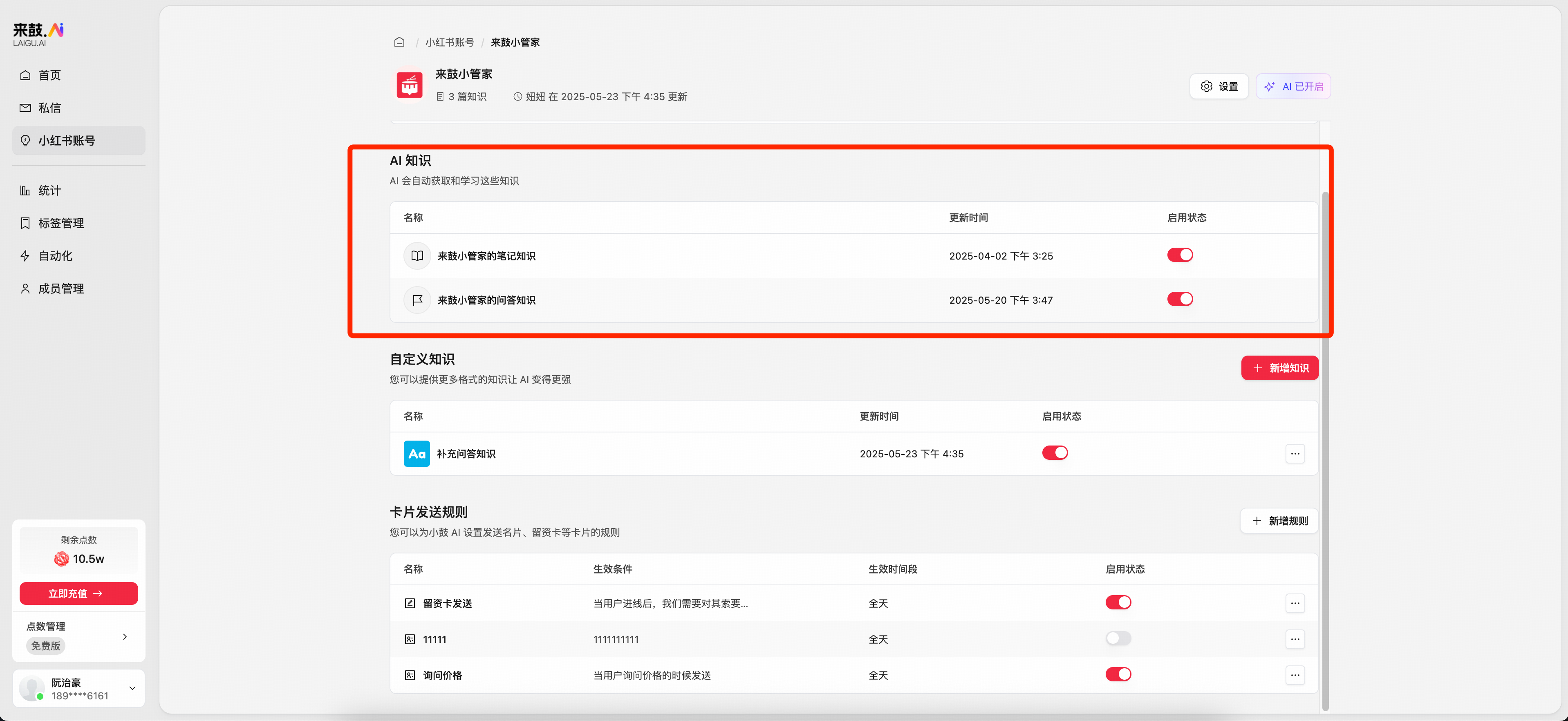Click the book icon for 笔记知识

[x=417, y=255]
